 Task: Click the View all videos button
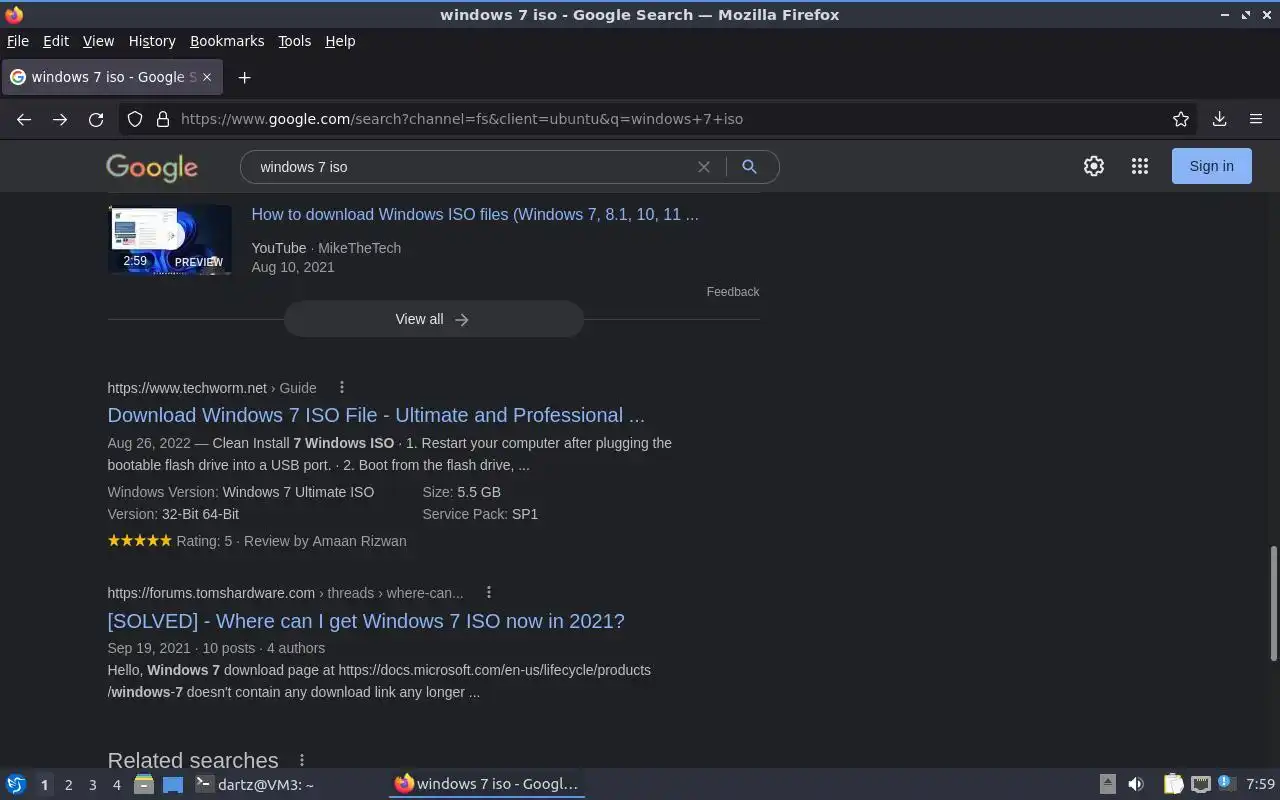click(433, 319)
